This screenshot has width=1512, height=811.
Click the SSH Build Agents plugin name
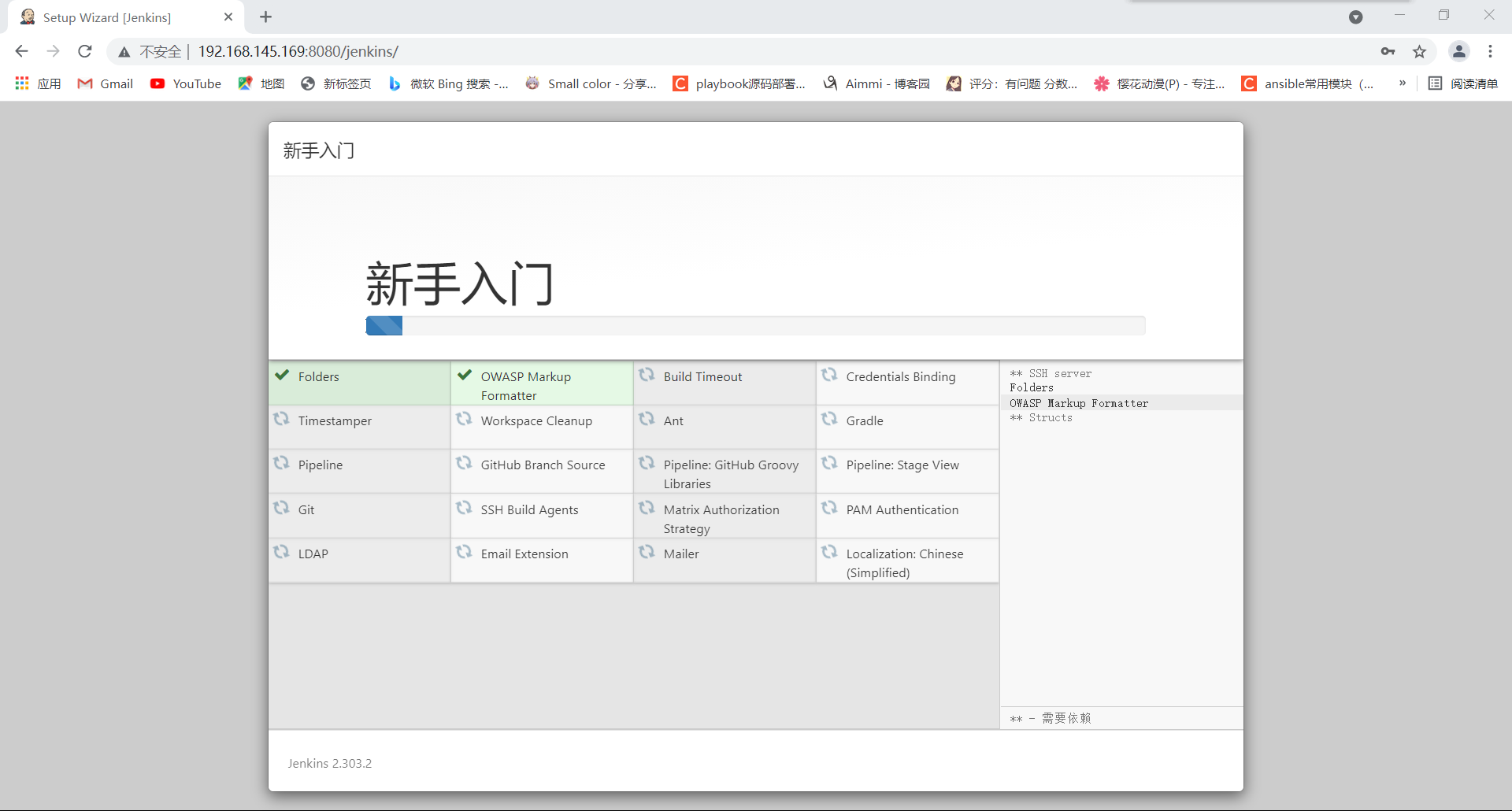click(x=530, y=510)
